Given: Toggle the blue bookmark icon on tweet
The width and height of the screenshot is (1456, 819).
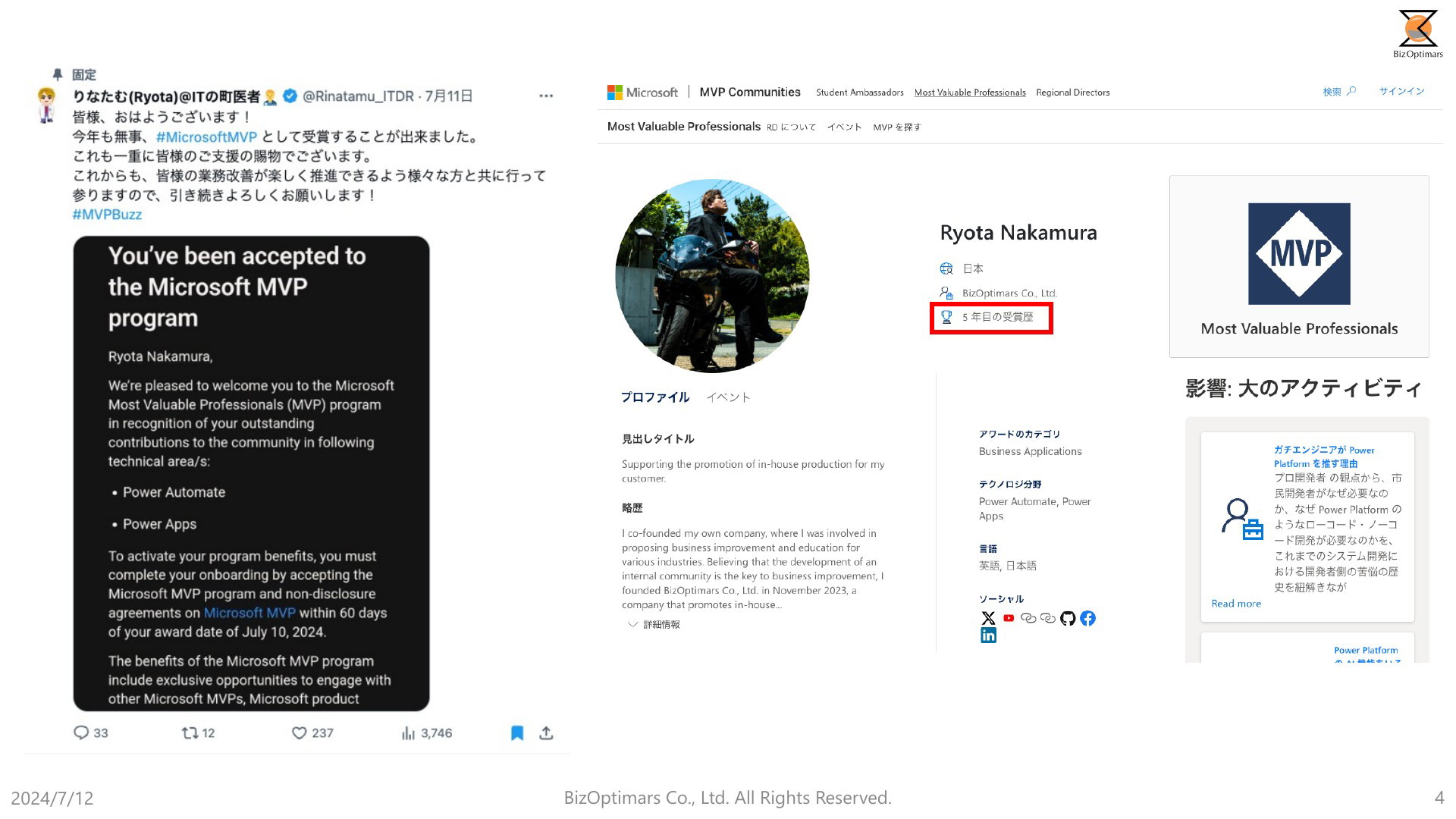Looking at the screenshot, I should coord(517,733).
